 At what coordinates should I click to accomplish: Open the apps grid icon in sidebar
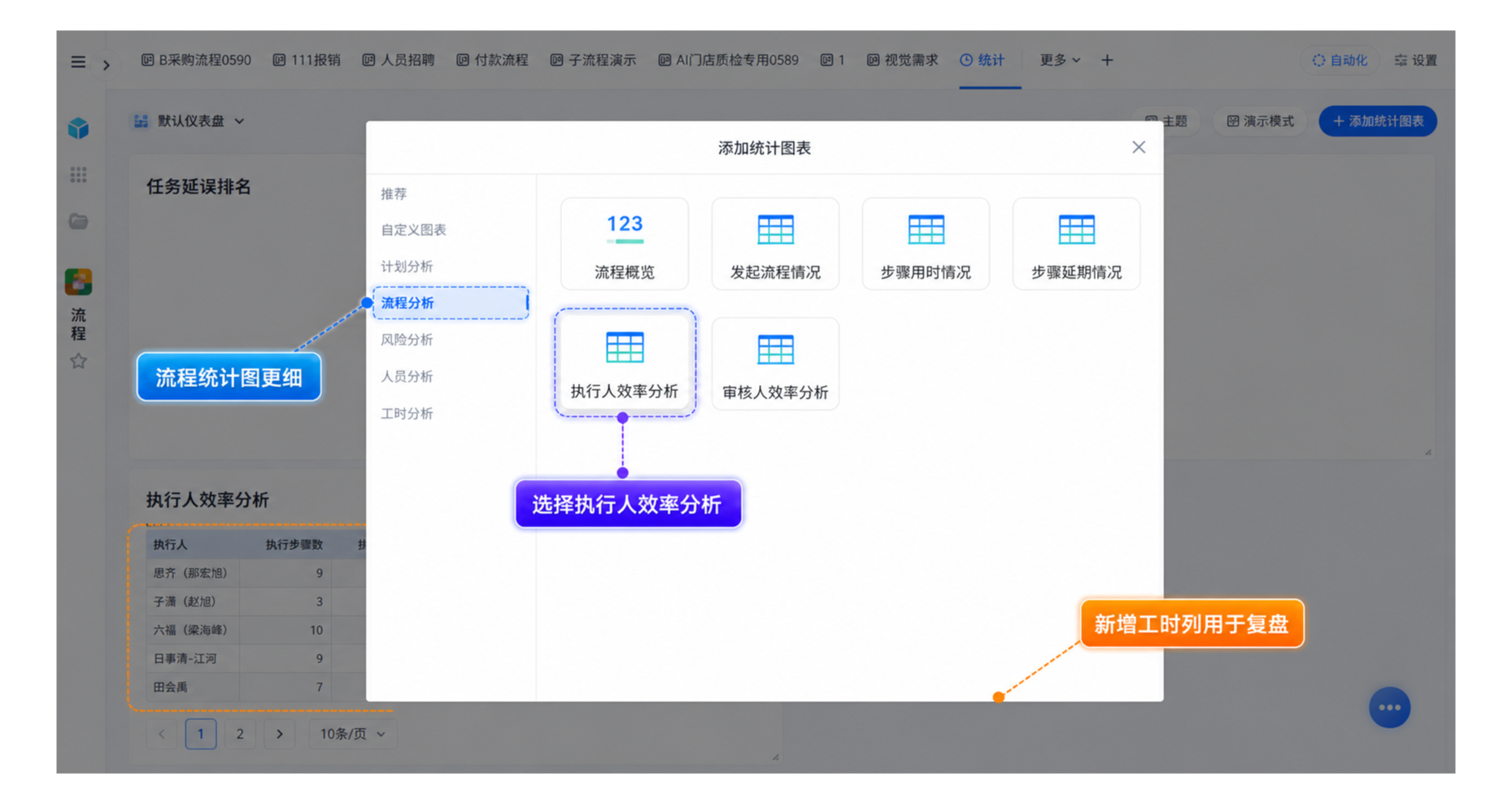pyautogui.click(x=78, y=175)
